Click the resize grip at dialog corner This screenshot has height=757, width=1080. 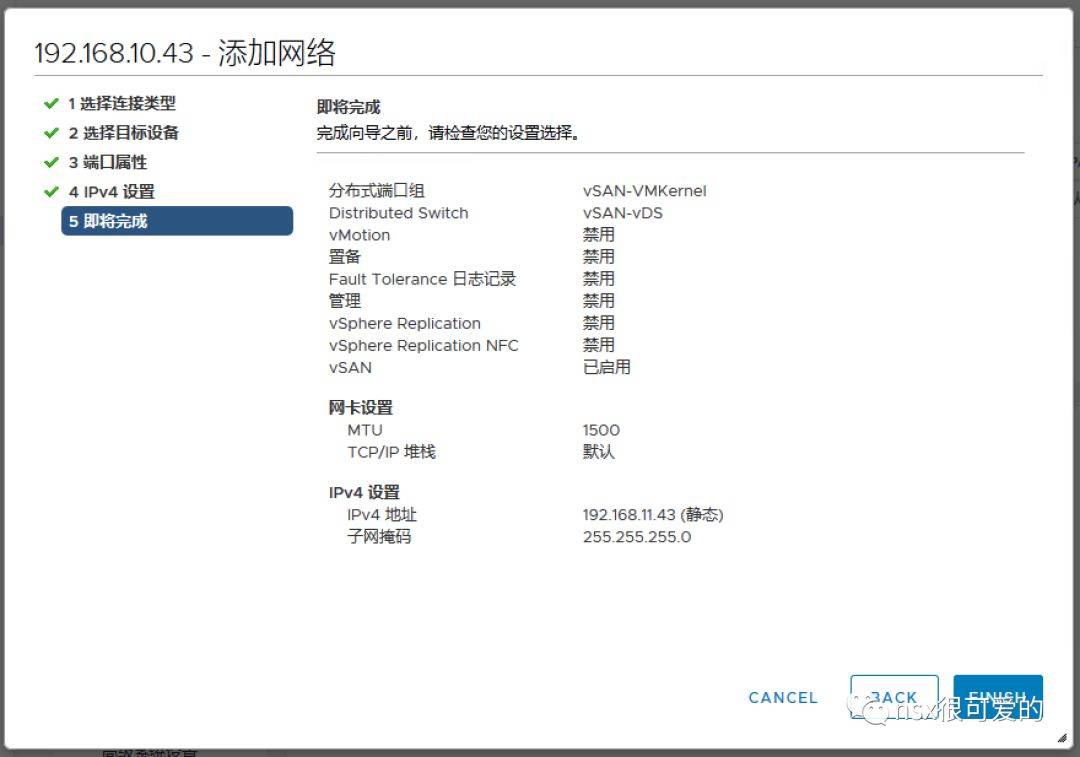click(1060, 738)
